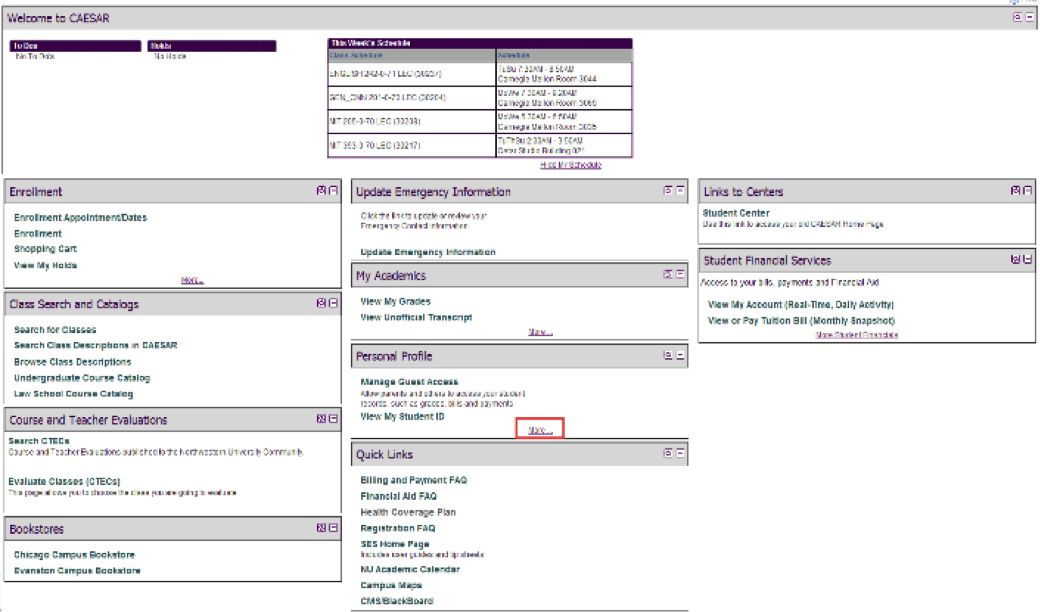Open Evaluate Classes (CTECs) link
1040x612 pixels.
[64, 481]
